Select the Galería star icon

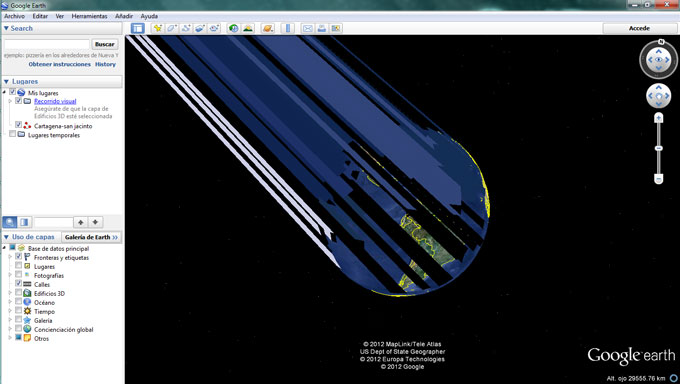click(27, 320)
